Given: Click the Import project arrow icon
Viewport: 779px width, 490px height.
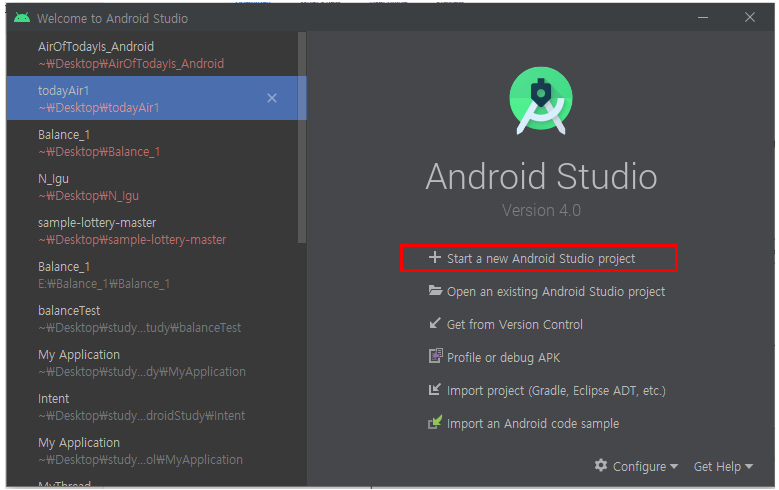Looking at the screenshot, I should [435, 389].
